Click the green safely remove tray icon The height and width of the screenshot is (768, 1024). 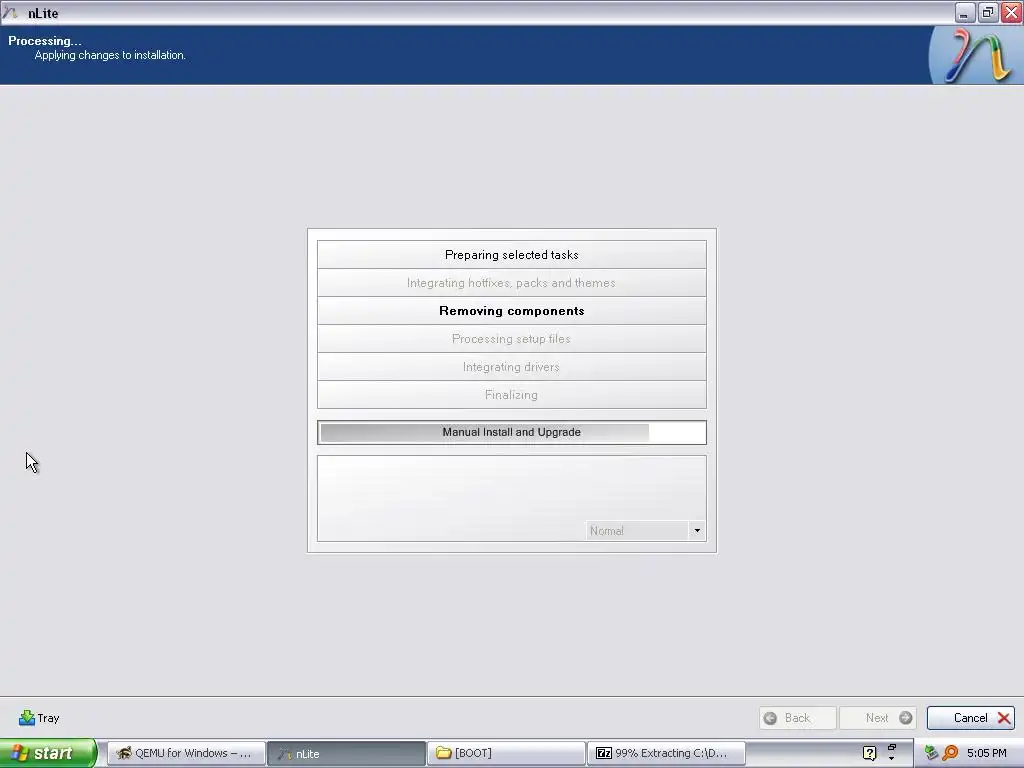[x=931, y=753]
